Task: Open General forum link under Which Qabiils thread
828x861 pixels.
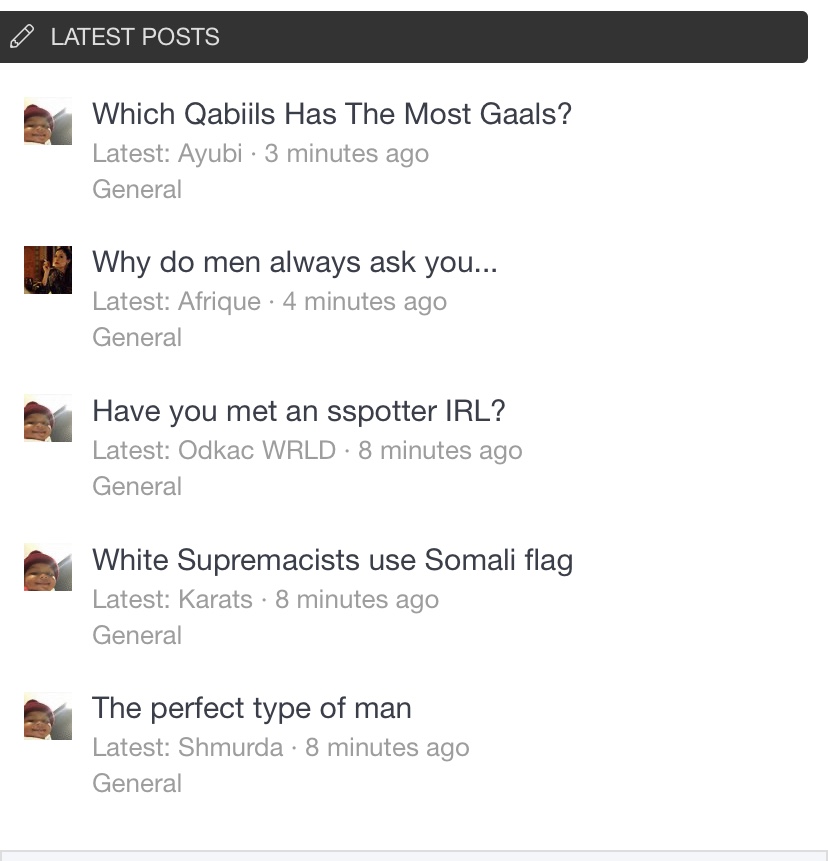Action: click(x=137, y=189)
